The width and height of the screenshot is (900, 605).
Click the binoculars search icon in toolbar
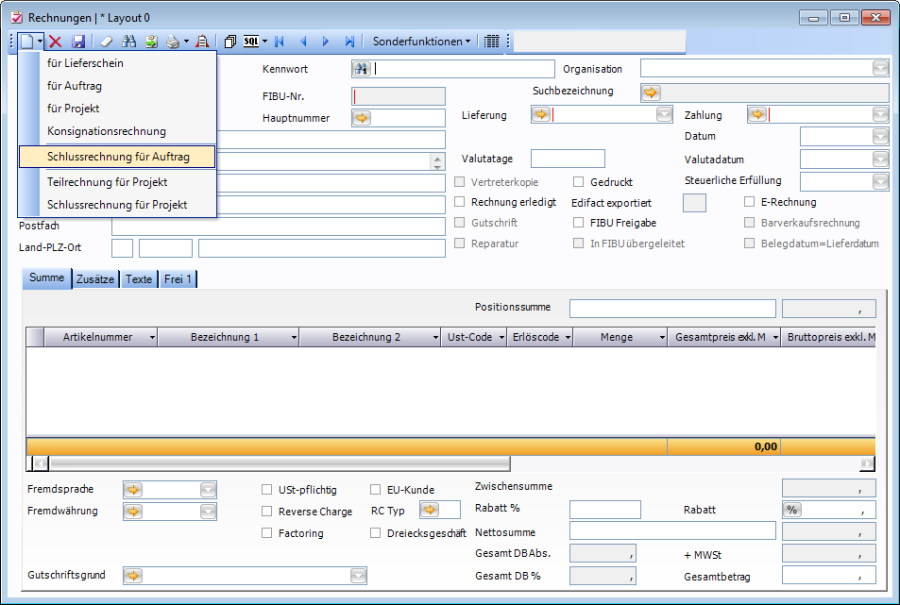click(128, 42)
